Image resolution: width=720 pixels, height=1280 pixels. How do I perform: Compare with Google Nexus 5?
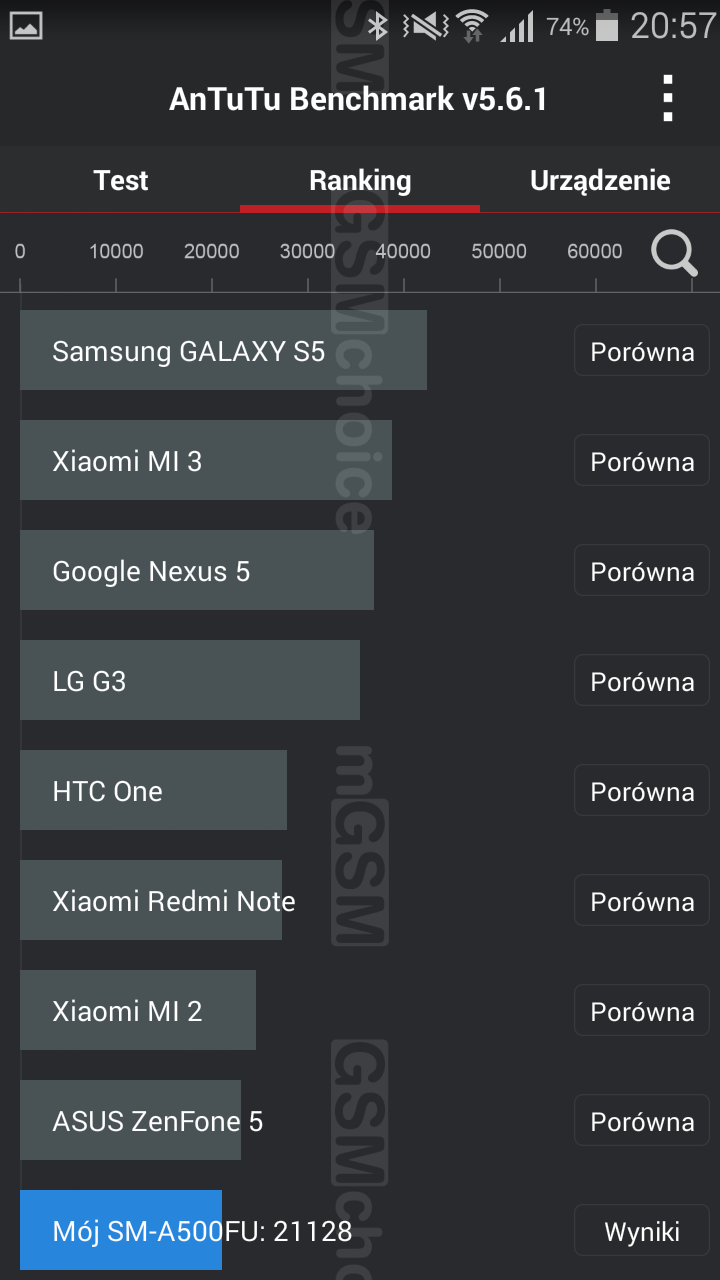click(x=641, y=571)
